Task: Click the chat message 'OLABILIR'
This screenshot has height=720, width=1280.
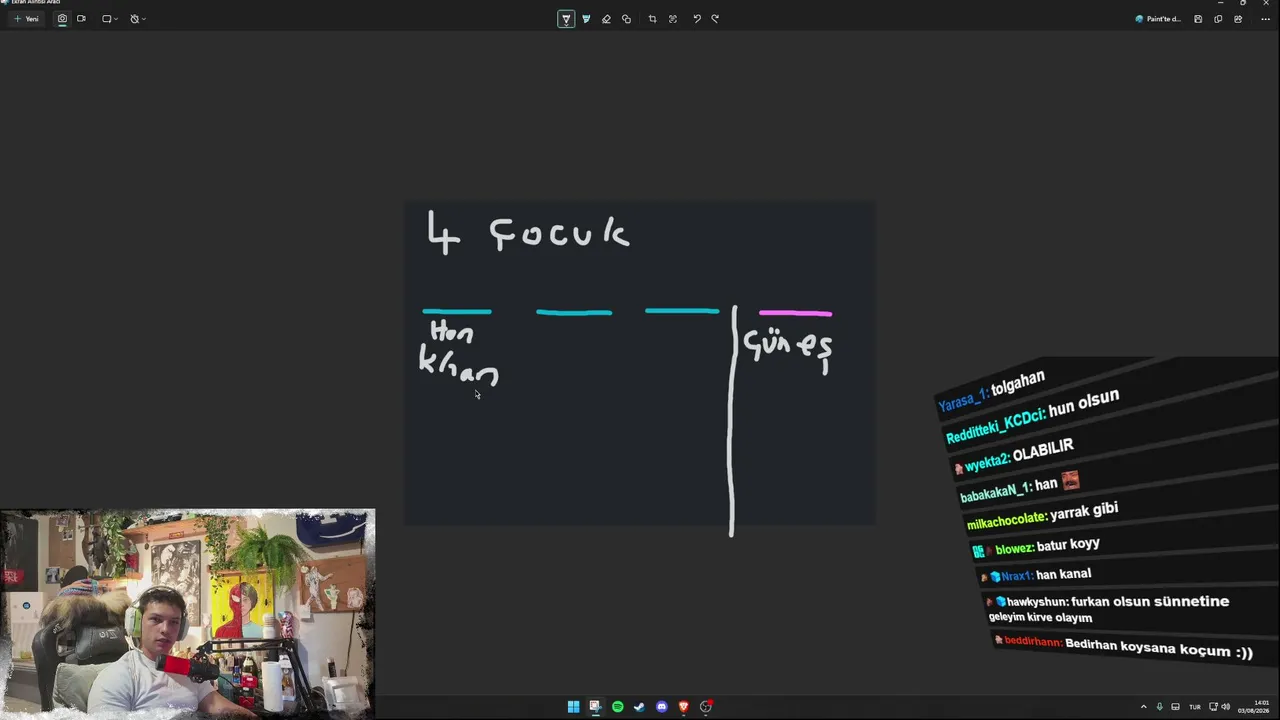Action: click(1043, 450)
